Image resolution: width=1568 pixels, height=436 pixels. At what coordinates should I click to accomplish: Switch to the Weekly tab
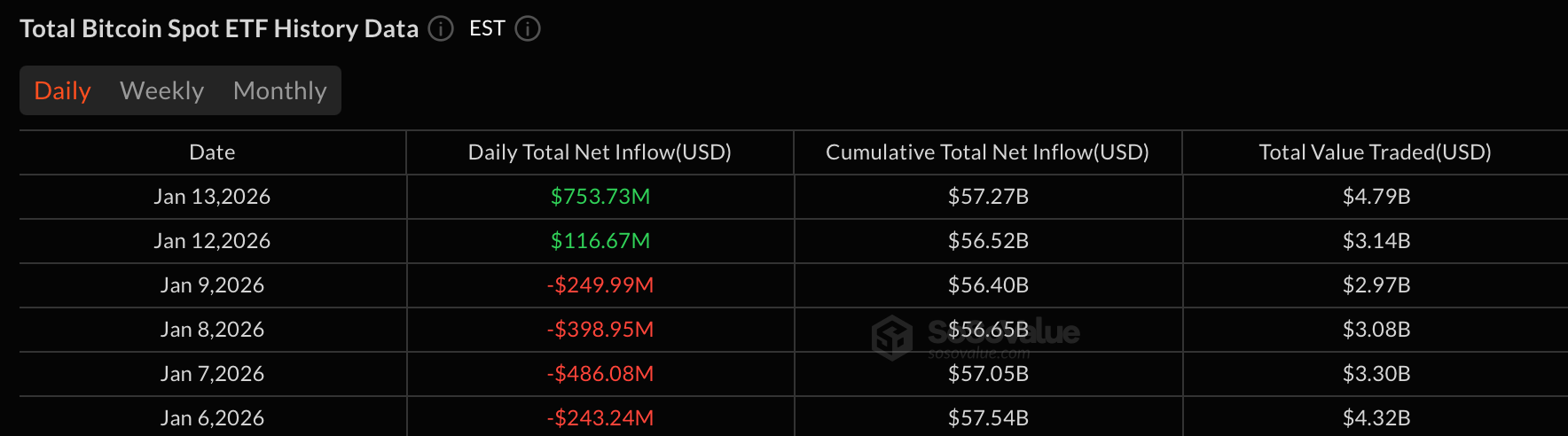[x=161, y=90]
